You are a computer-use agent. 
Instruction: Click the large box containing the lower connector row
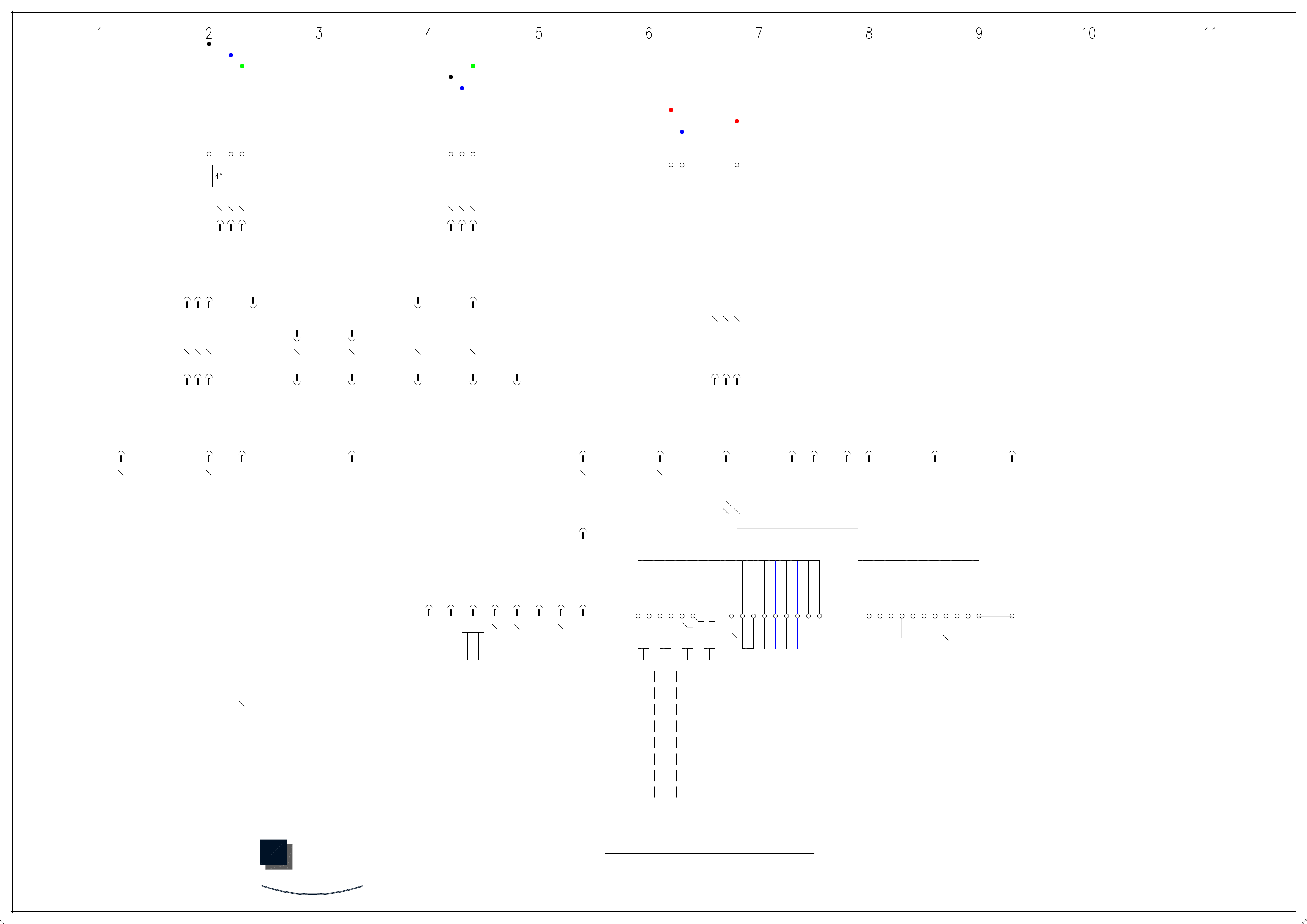(x=506, y=572)
